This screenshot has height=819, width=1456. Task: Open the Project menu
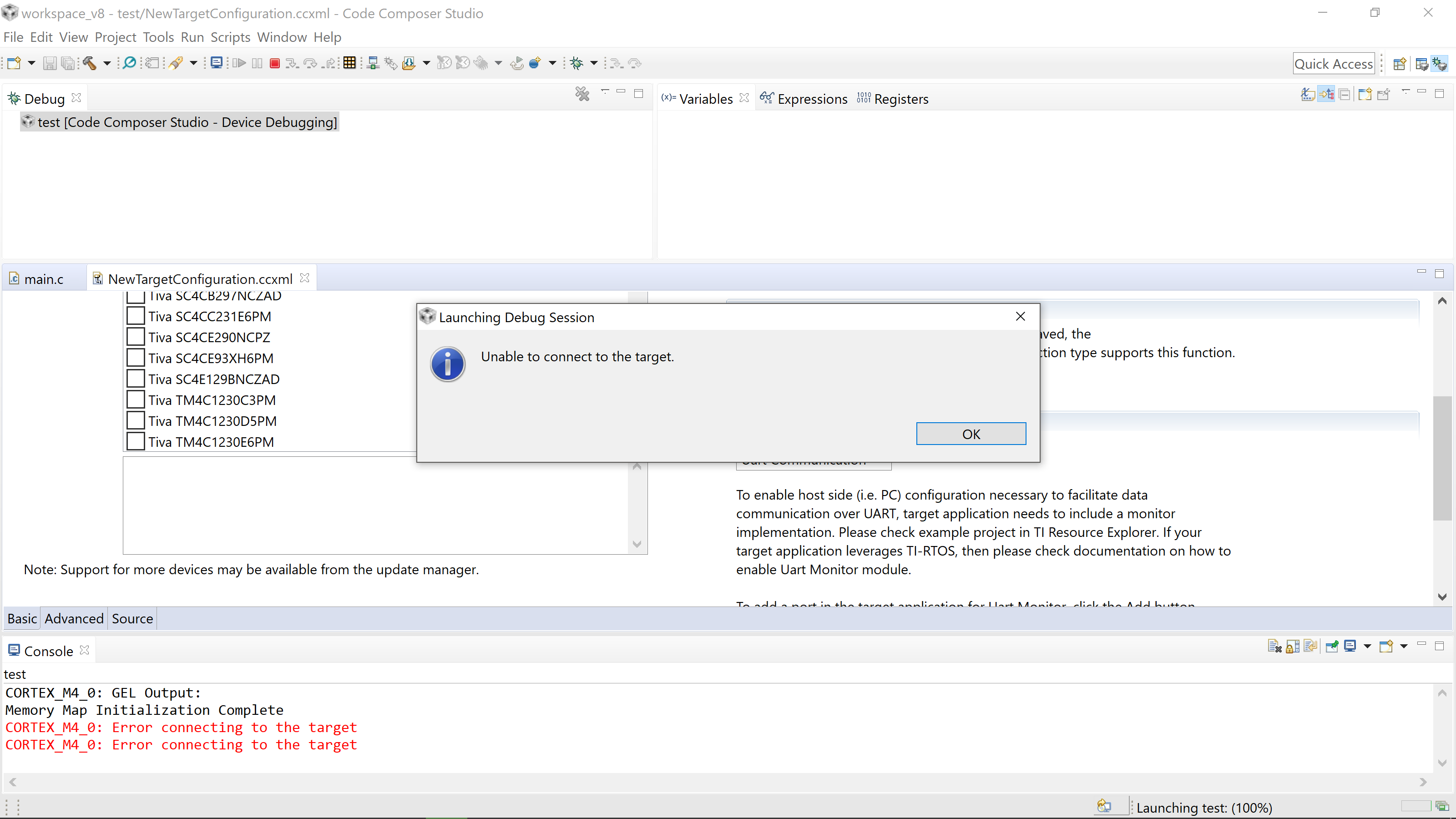[115, 37]
